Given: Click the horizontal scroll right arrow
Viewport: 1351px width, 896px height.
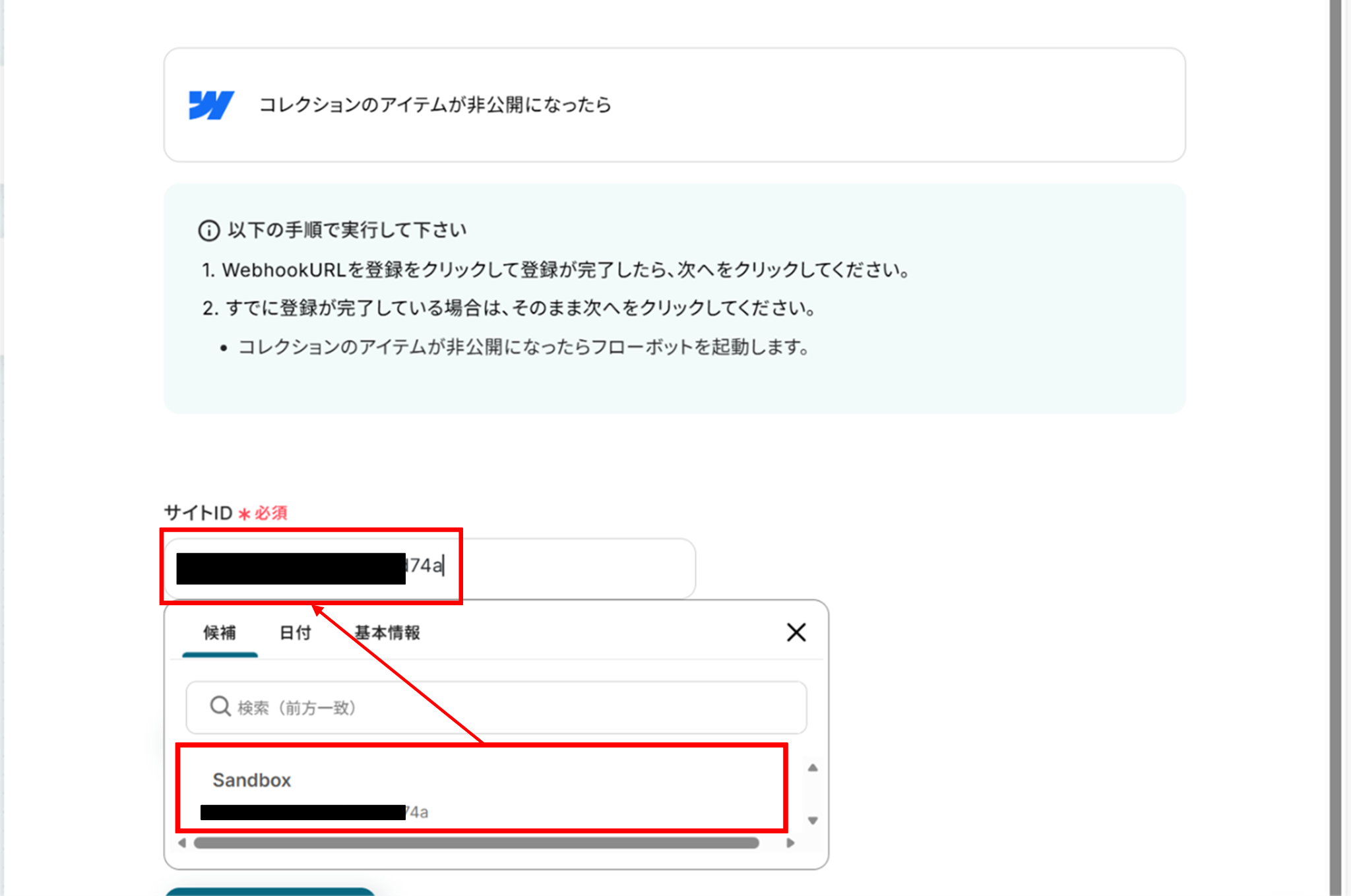Looking at the screenshot, I should click(x=790, y=843).
